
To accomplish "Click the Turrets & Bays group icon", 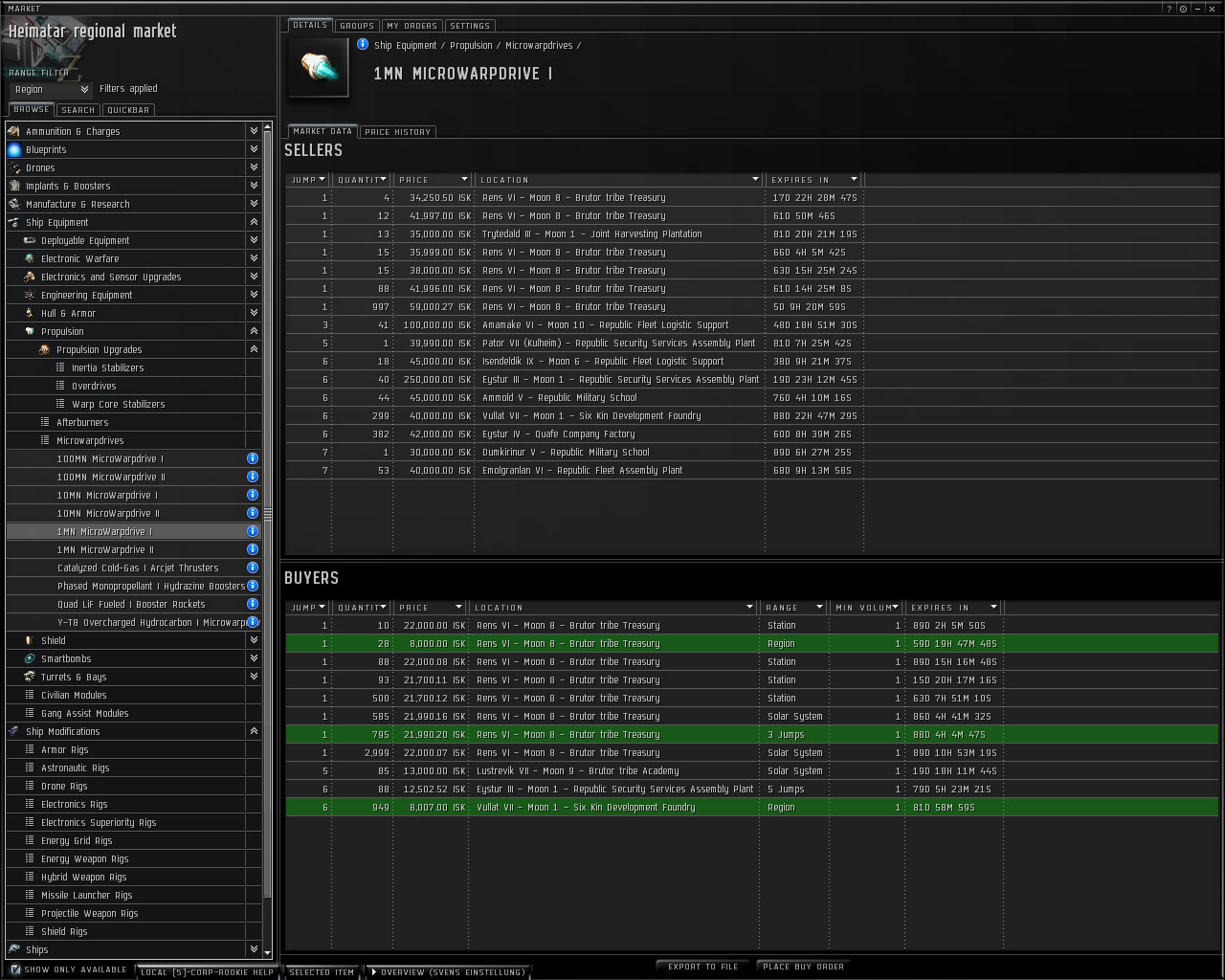I will coord(30,677).
